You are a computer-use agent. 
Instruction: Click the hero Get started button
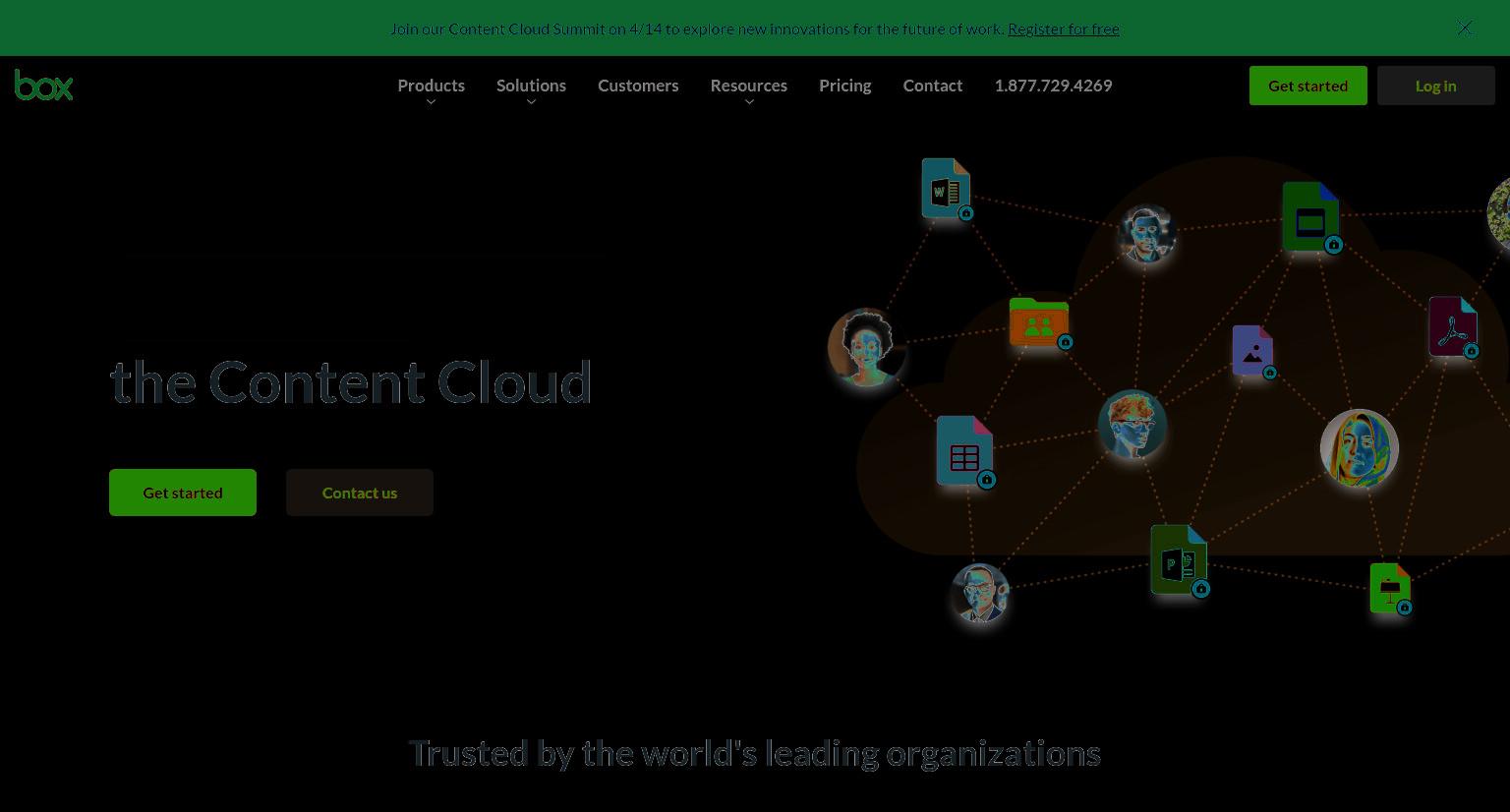[x=183, y=493]
